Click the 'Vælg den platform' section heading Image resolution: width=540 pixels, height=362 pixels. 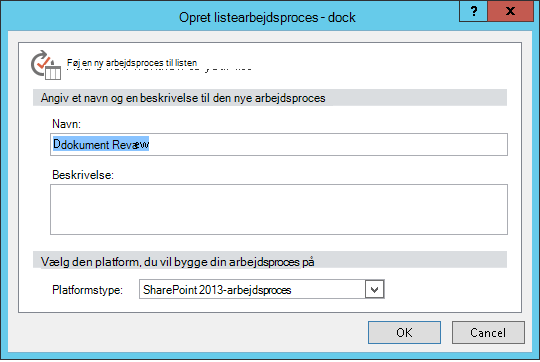point(177,262)
